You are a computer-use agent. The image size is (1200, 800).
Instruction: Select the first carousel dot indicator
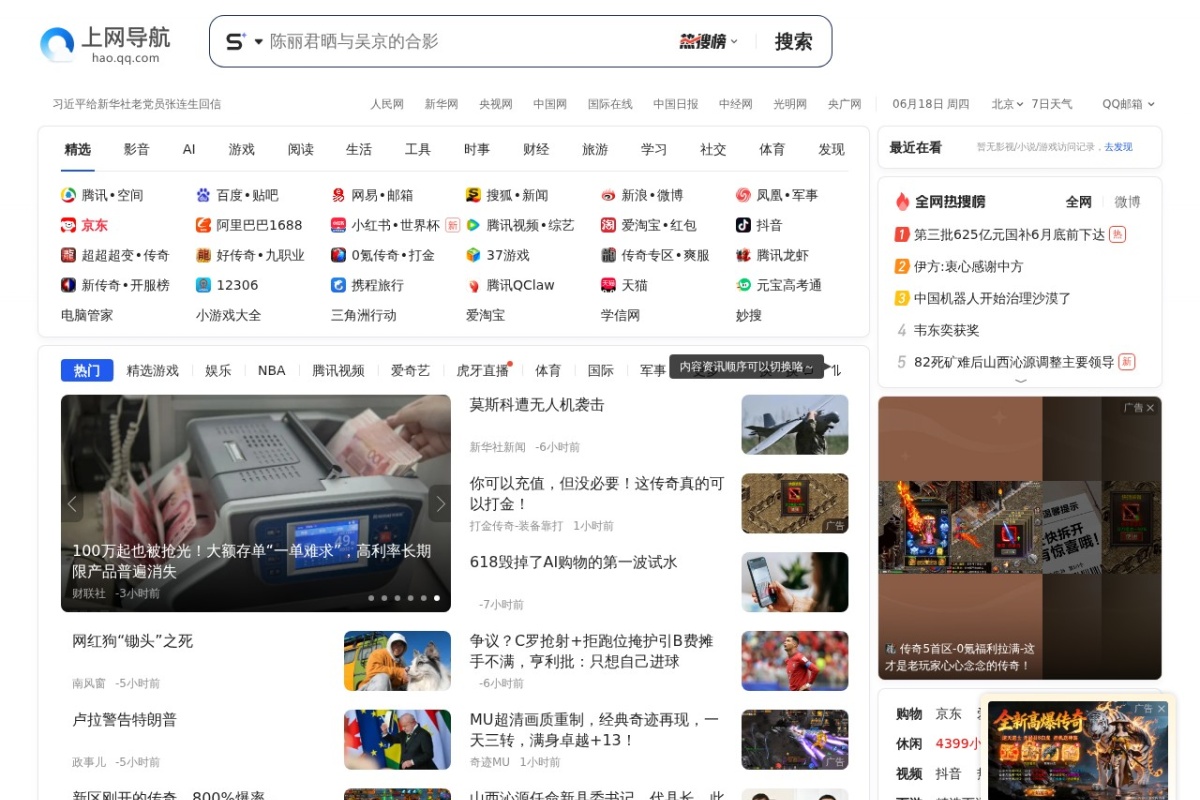(371, 598)
